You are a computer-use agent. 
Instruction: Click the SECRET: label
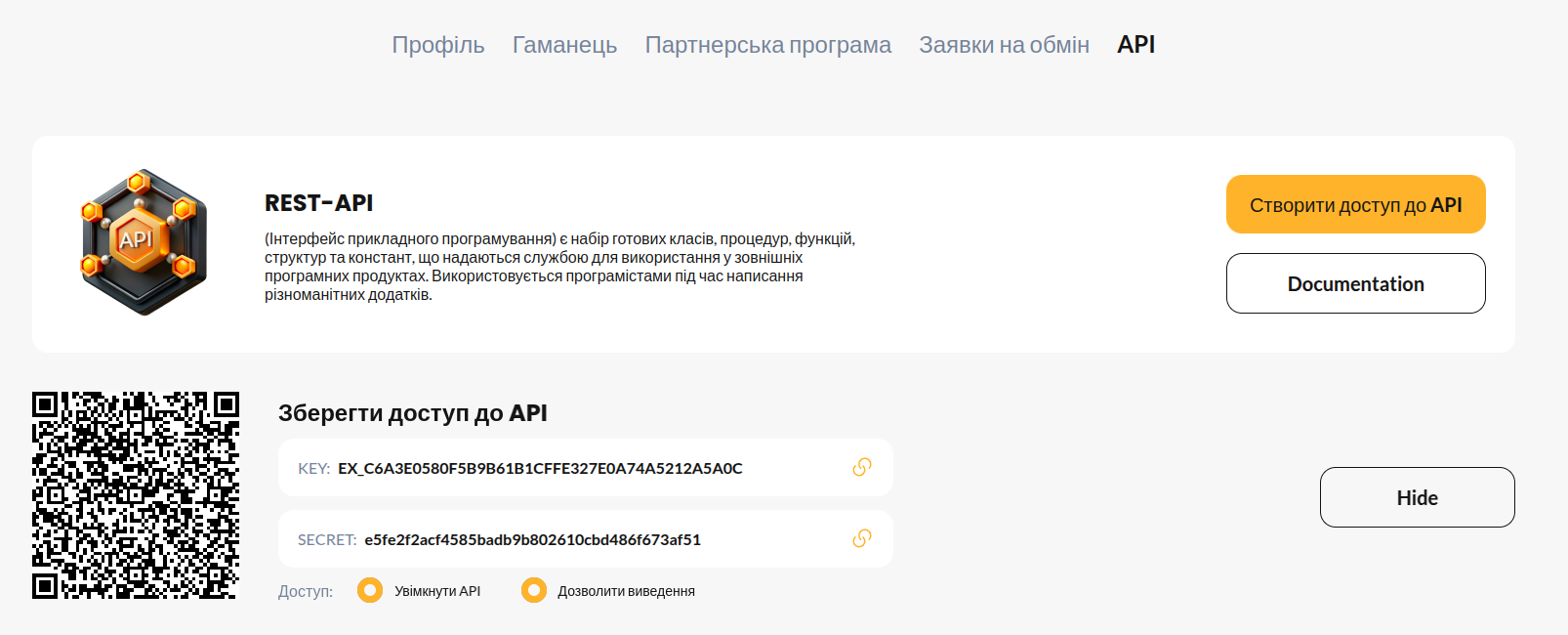[327, 539]
